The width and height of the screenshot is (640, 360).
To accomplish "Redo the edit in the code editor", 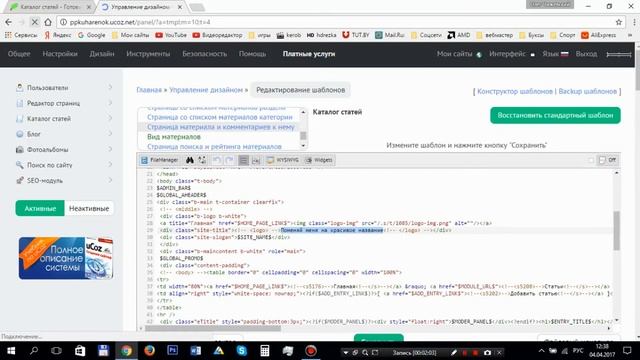I will coord(229,160).
